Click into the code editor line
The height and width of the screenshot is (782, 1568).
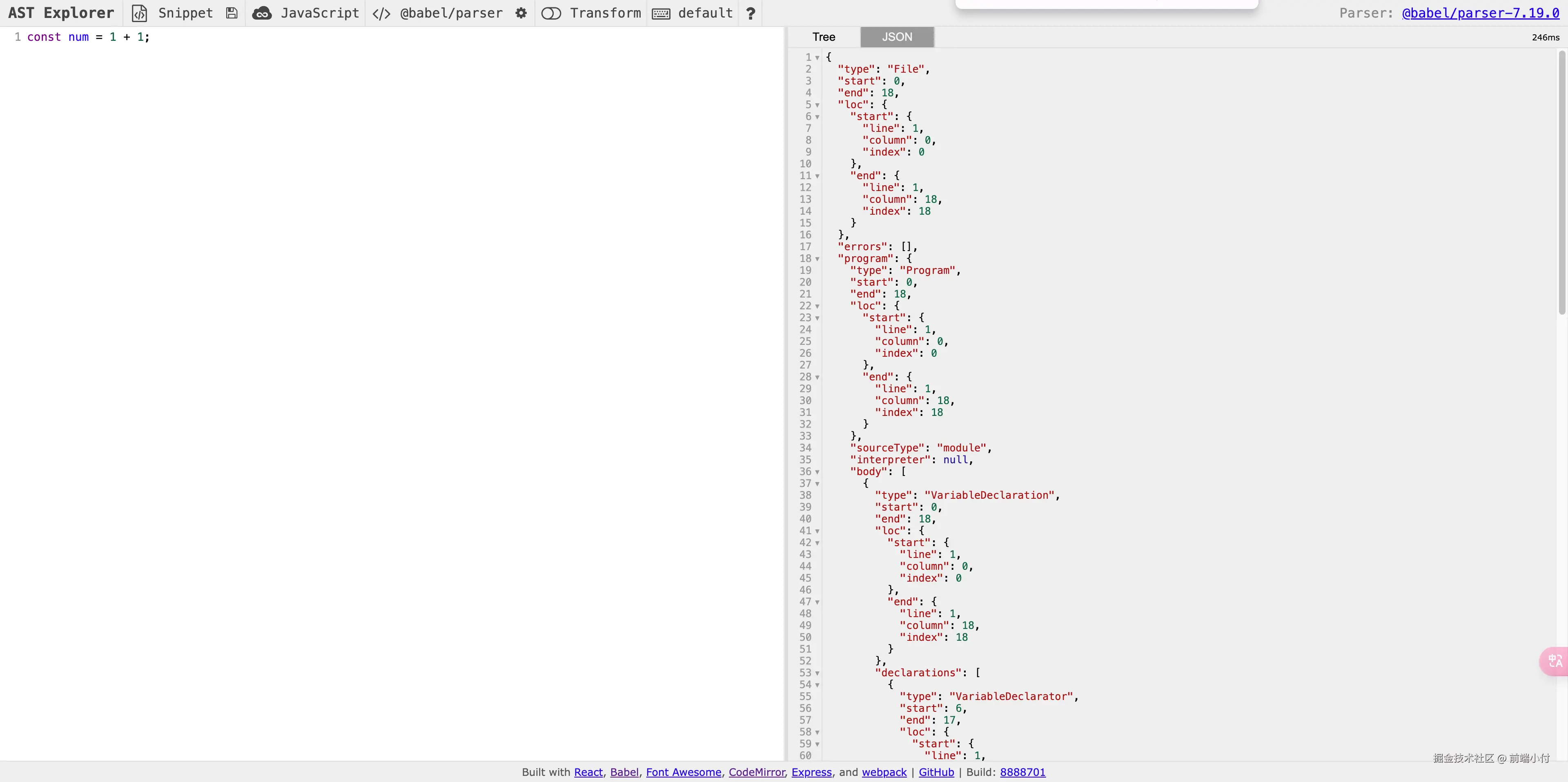coord(365,37)
